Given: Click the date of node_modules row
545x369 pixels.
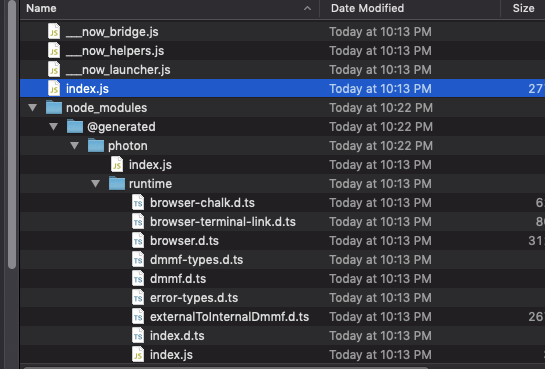Looking at the screenshot, I should pyautogui.click(x=381, y=108).
